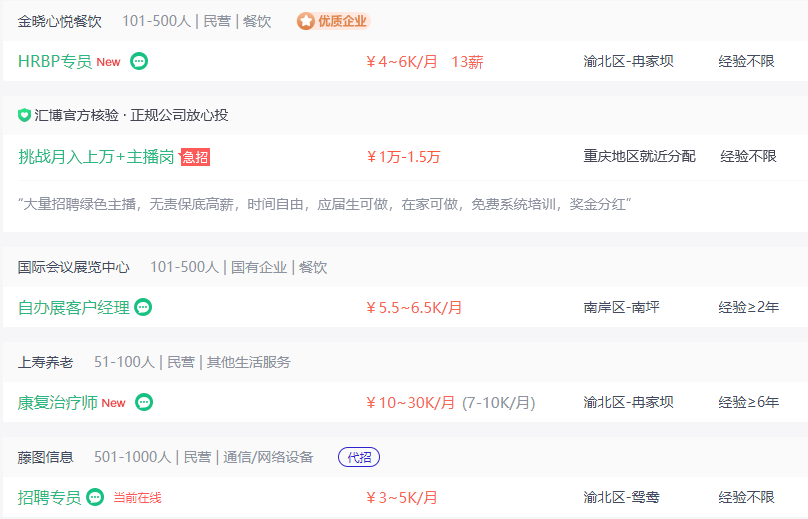The height and width of the screenshot is (519, 808).
Task: Open 康复治疗师 job listing
Action: point(58,403)
